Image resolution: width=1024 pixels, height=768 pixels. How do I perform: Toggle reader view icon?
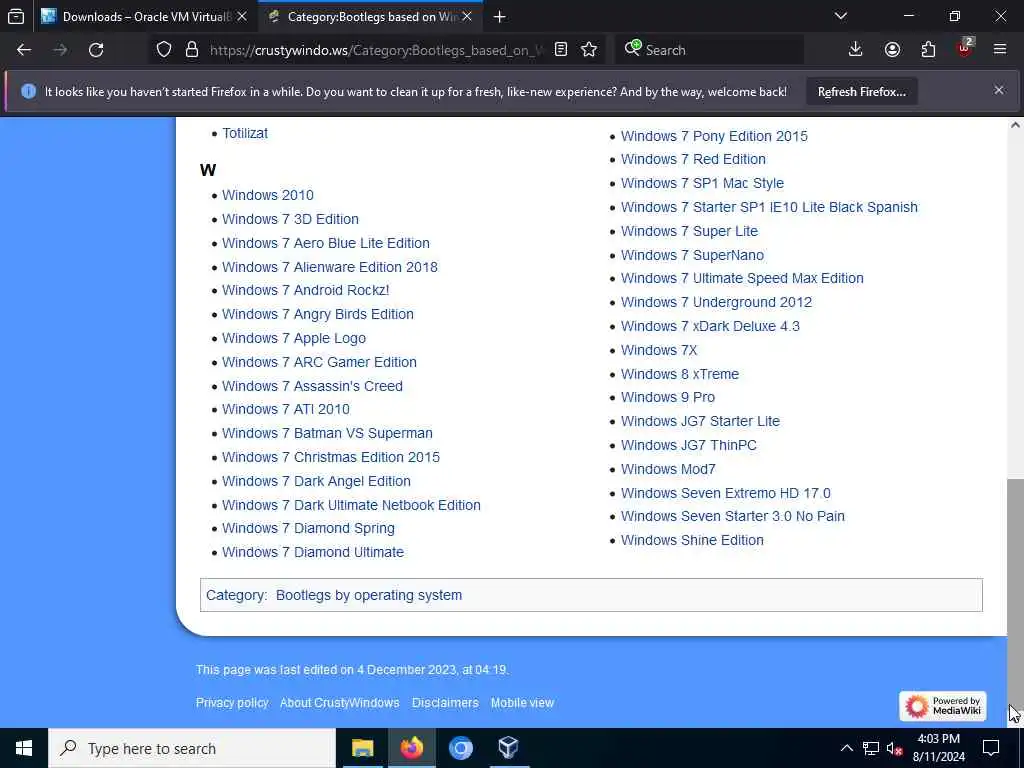(560, 50)
